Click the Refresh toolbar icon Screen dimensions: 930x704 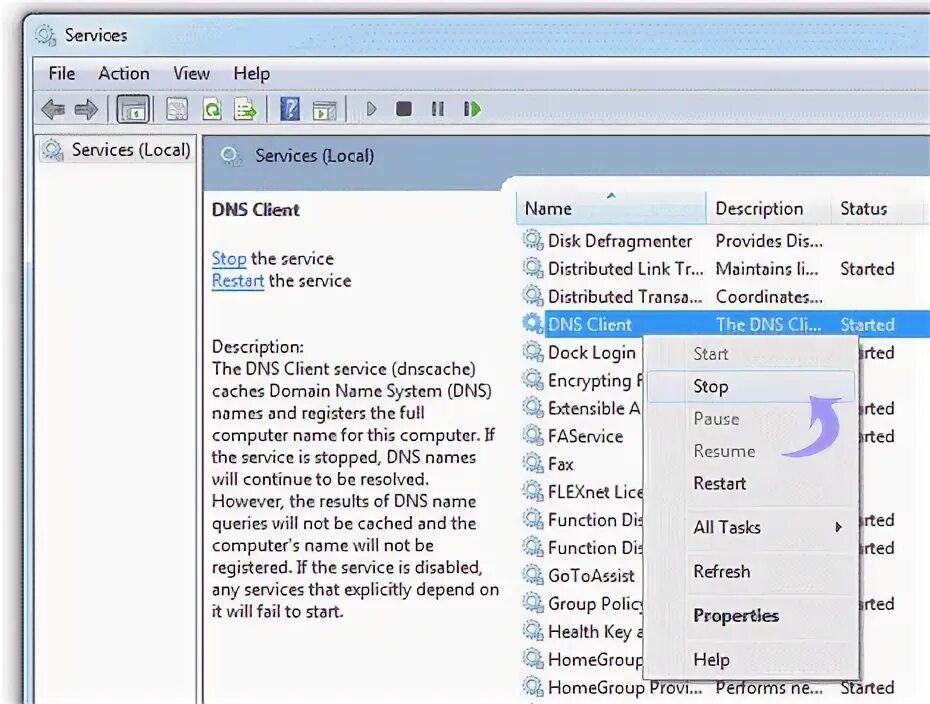[x=212, y=109]
